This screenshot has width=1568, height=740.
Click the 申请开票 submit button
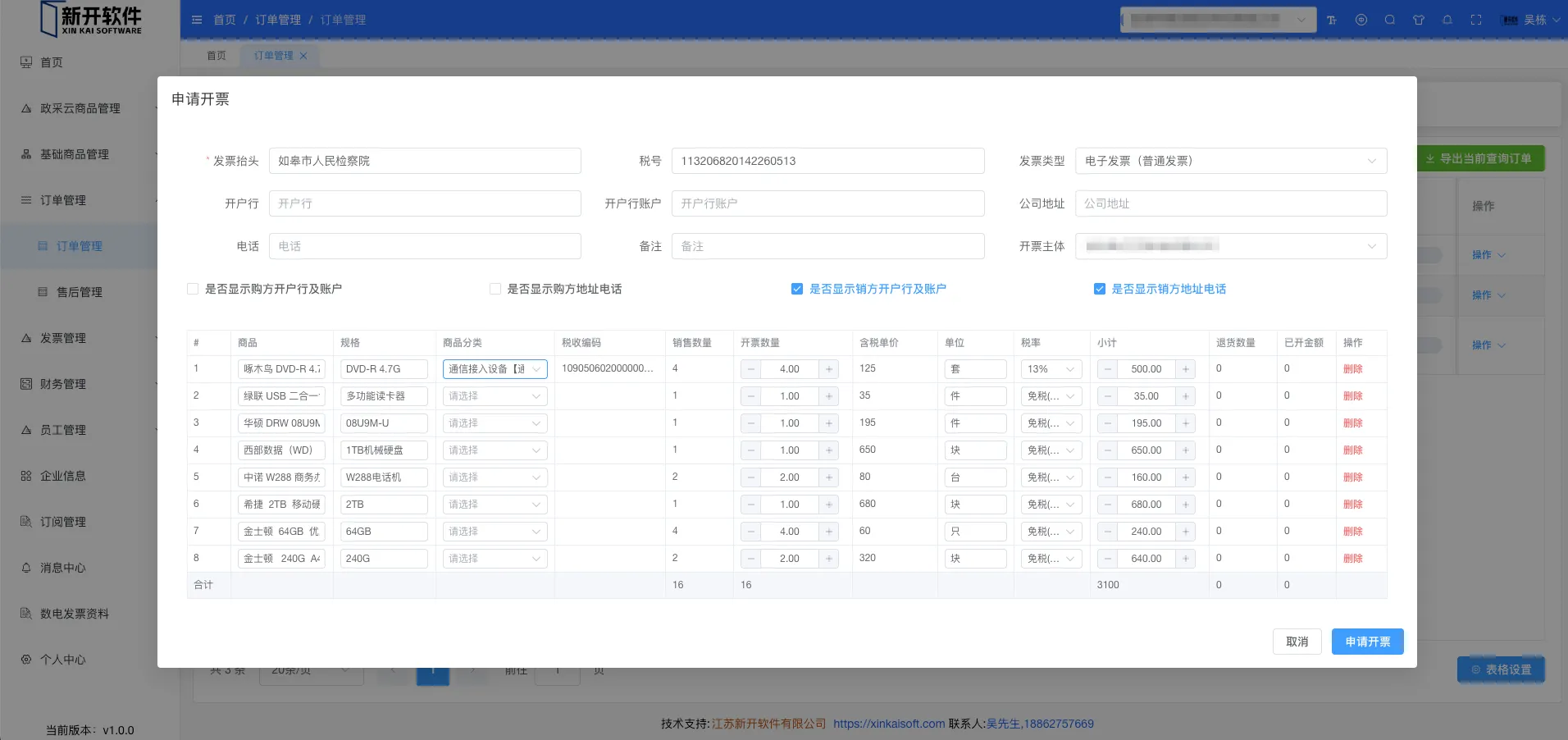[1367, 642]
